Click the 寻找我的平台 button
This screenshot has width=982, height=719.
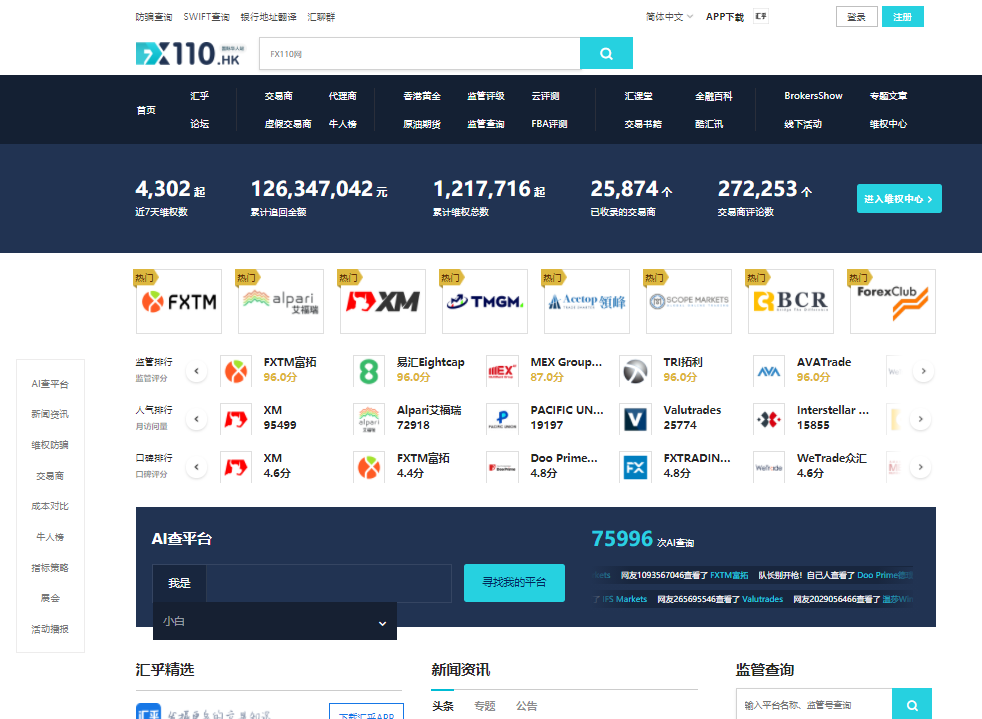[514, 582]
